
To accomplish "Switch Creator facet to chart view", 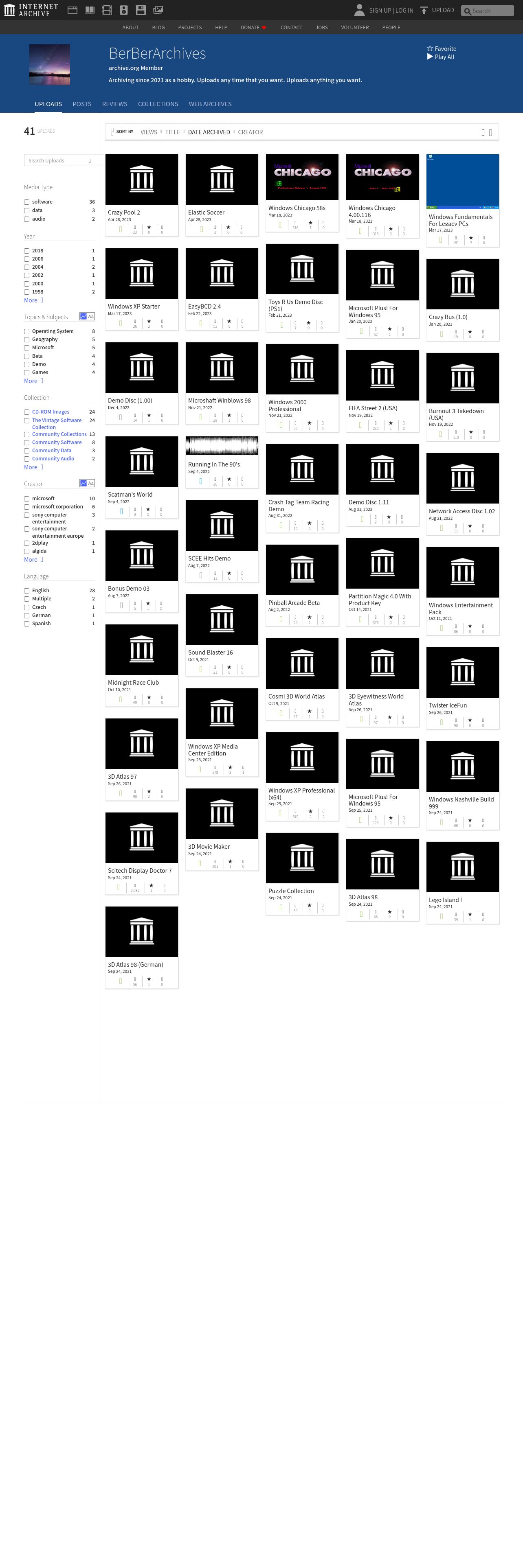I will pos(83,483).
